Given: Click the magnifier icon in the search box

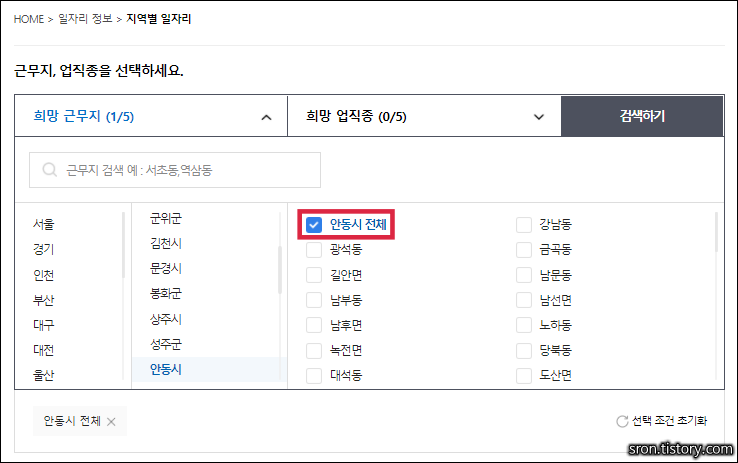Looking at the screenshot, I should click(49, 169).
